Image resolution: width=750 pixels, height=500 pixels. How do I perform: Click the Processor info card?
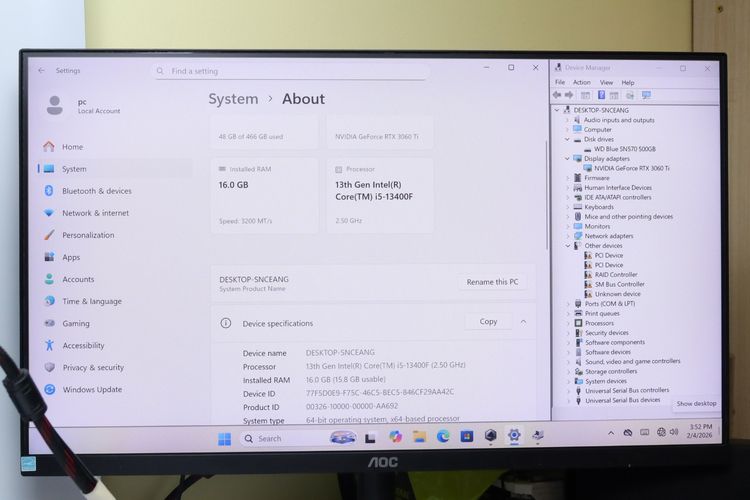click(x=380, y=196)
